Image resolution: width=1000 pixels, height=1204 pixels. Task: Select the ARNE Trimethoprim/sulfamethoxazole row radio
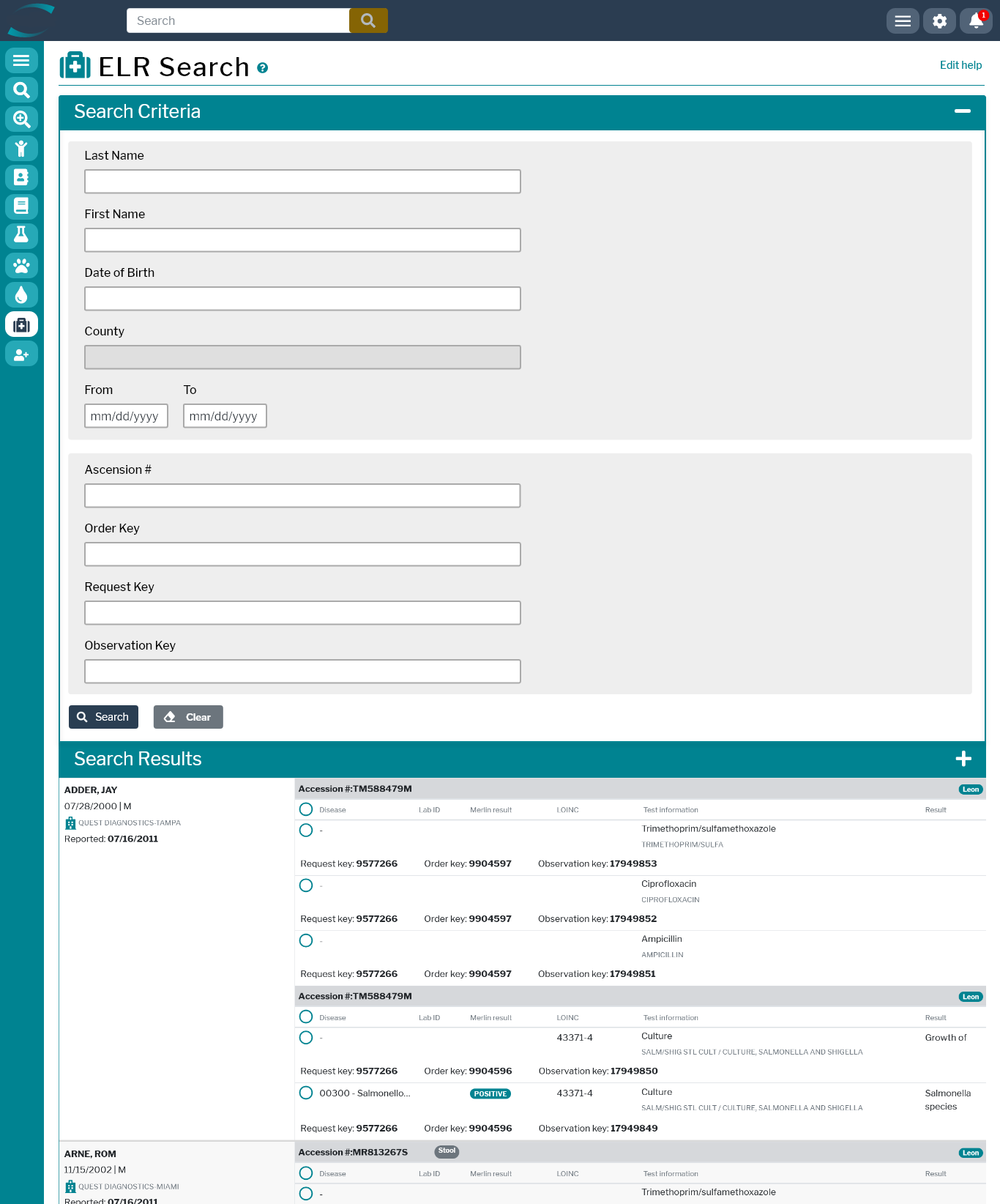coord(306,1194)
